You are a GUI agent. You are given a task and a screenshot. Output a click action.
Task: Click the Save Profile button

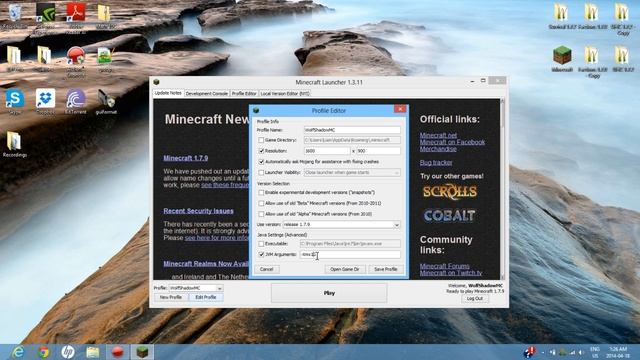(x=386, y=269)
